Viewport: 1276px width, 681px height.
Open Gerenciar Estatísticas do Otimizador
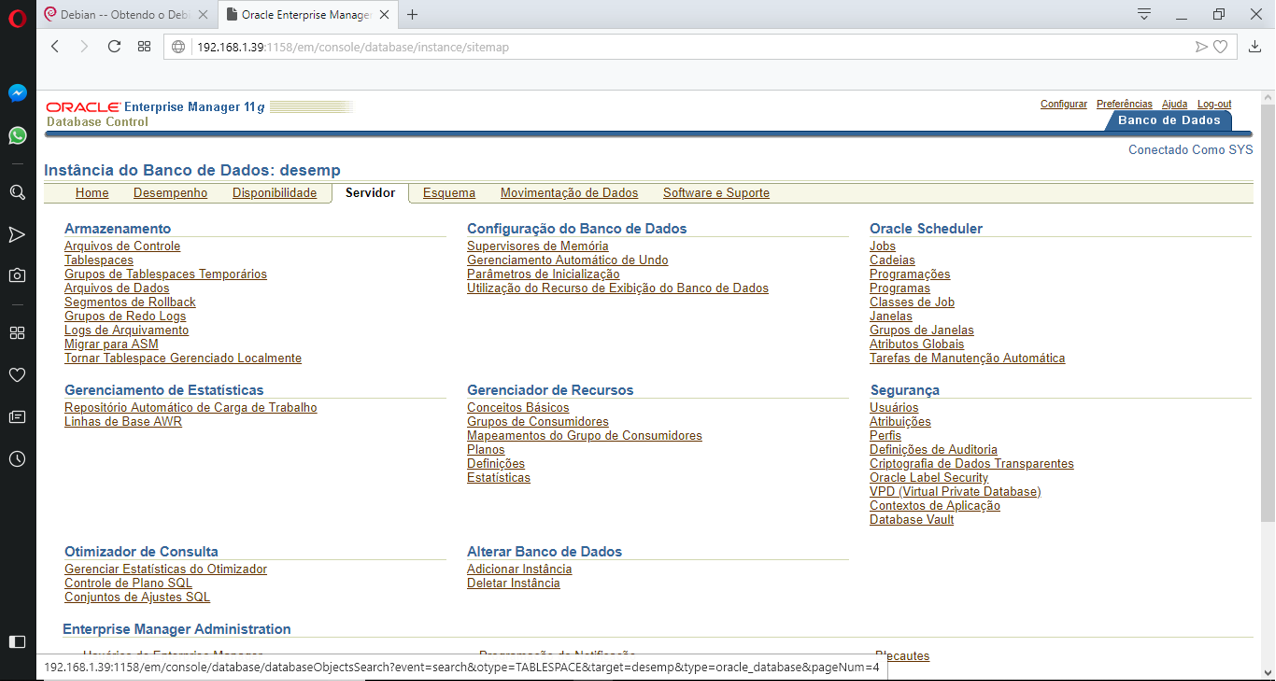(165, 569)
